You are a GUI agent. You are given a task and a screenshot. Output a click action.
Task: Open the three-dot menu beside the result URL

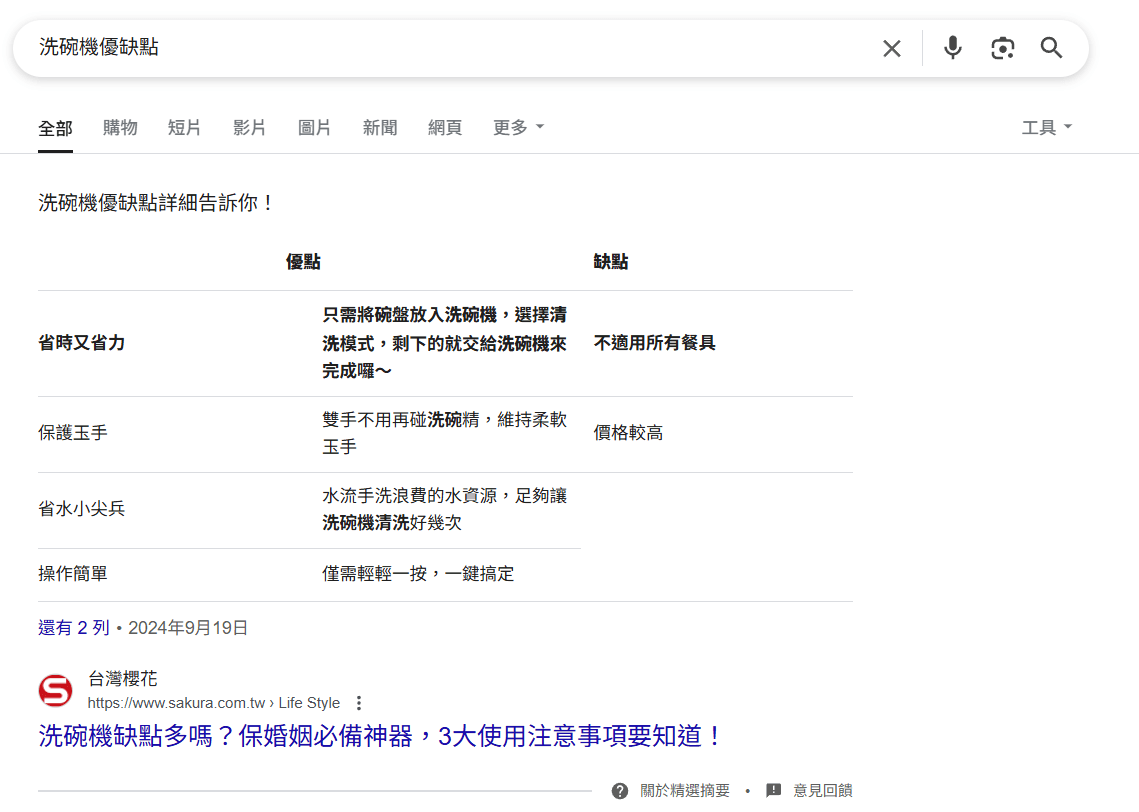tap(358, 703)
